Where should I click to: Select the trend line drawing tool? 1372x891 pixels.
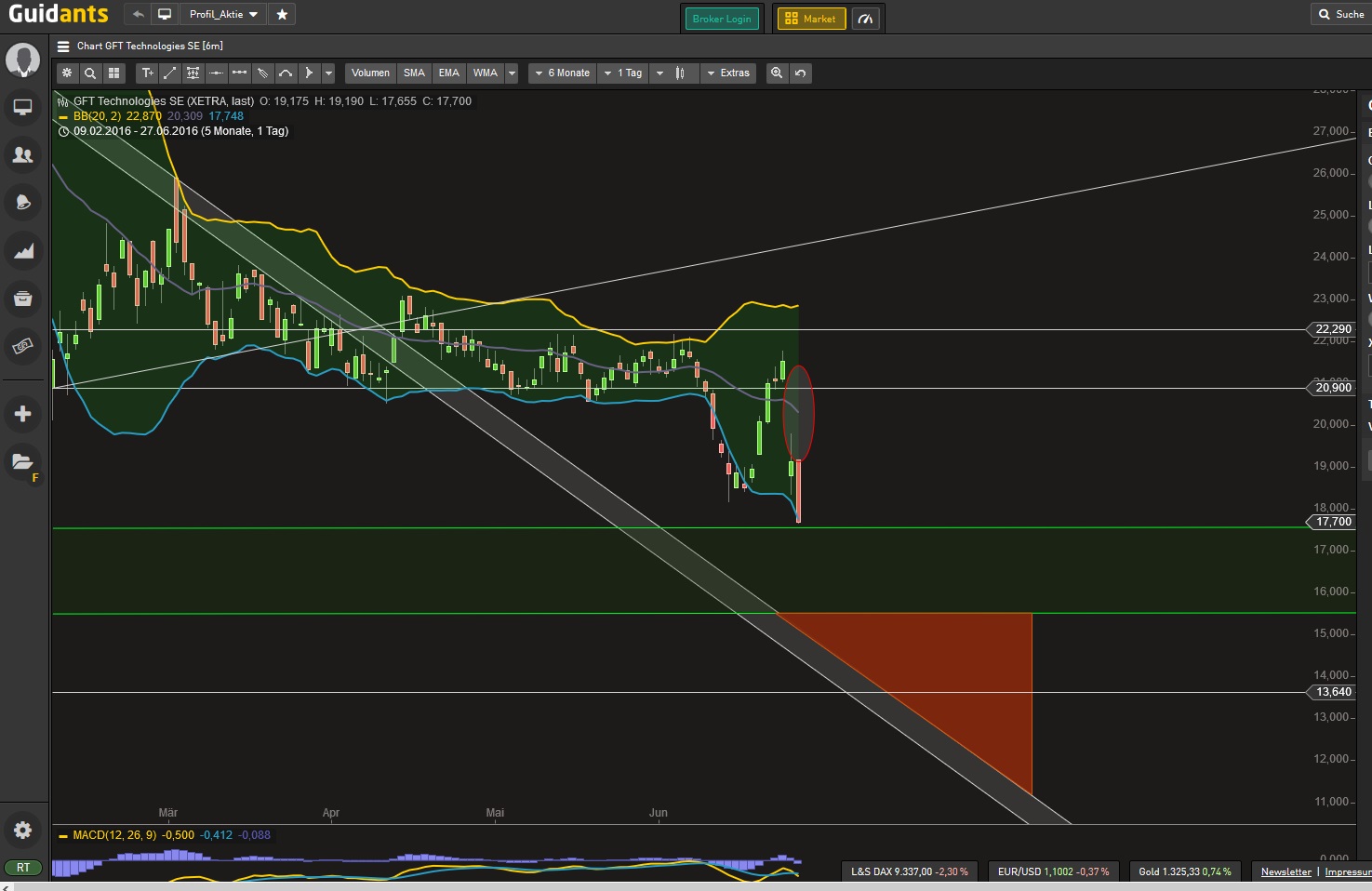[x=170, y=73]
